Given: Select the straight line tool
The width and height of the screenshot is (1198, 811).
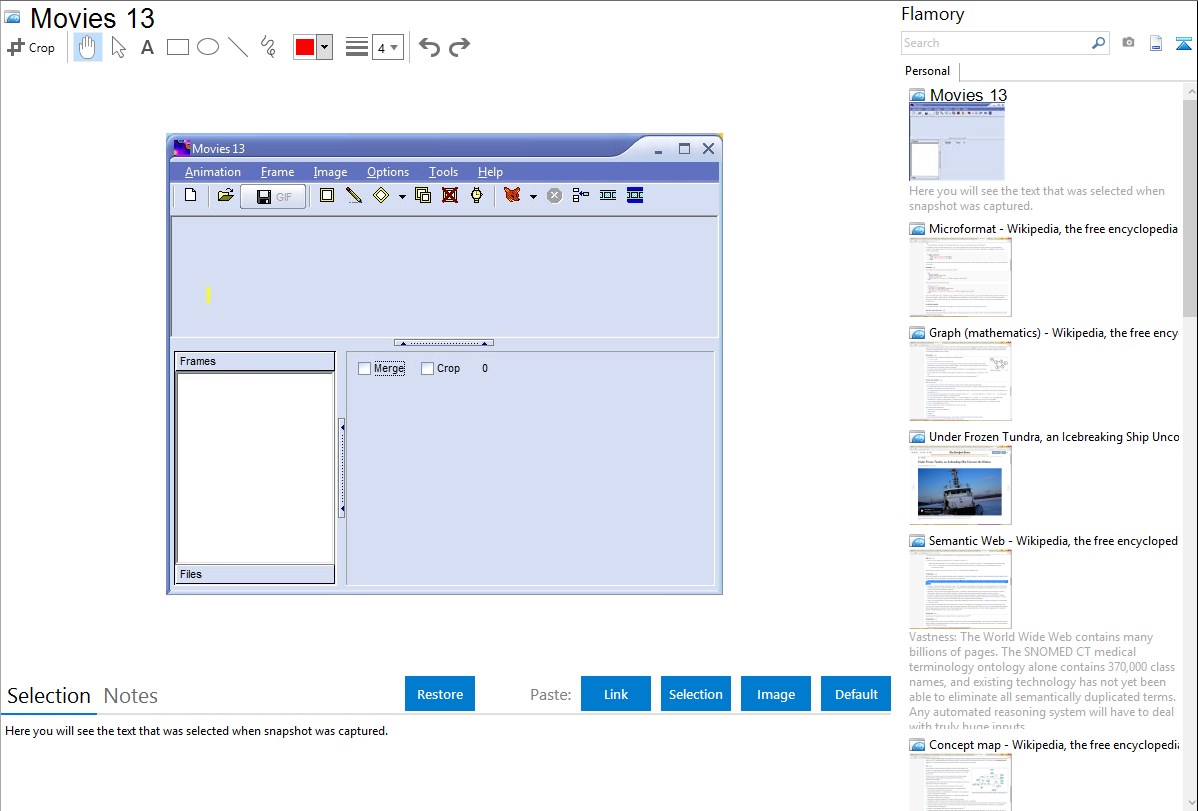Looking at the screenshot, I should tap(238, 47).
